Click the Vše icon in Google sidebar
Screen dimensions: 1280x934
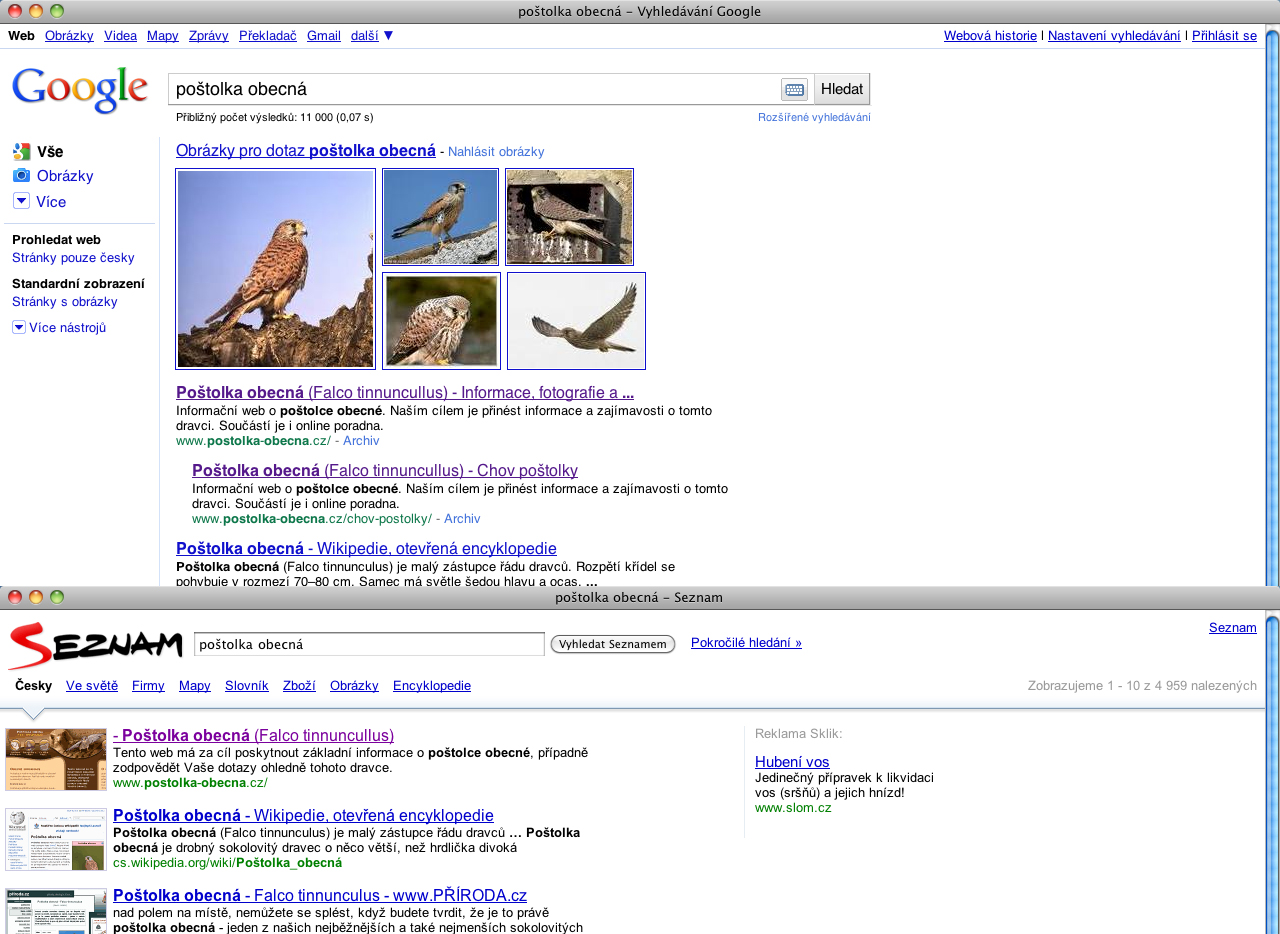point(21,152)
